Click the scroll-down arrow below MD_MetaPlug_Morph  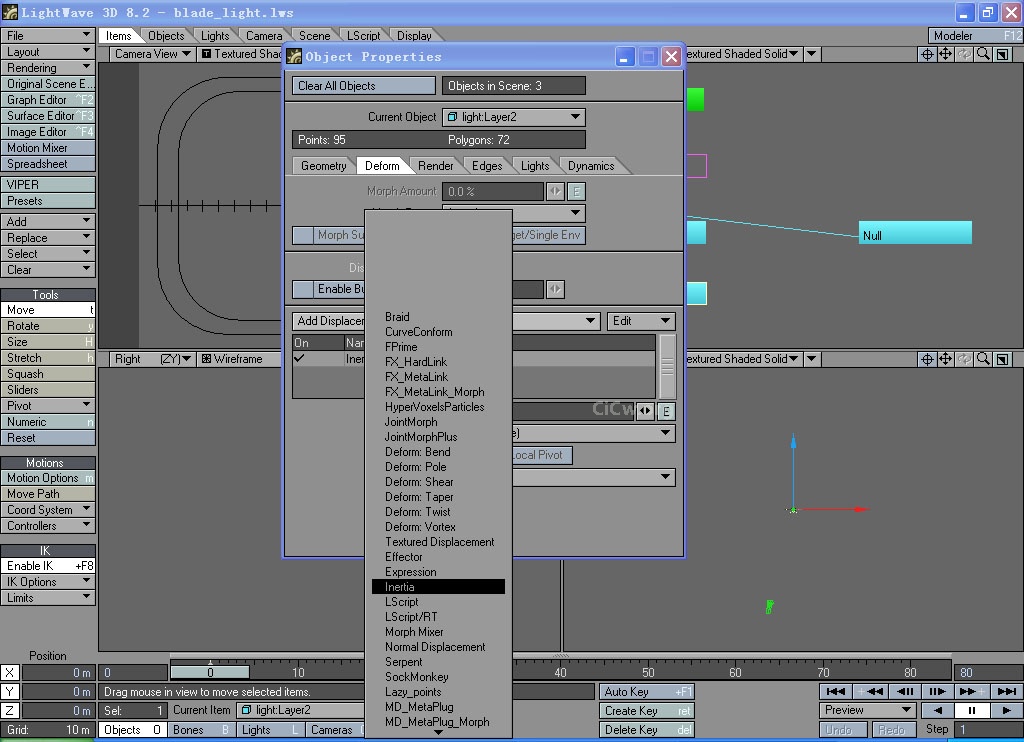(438, 733)
